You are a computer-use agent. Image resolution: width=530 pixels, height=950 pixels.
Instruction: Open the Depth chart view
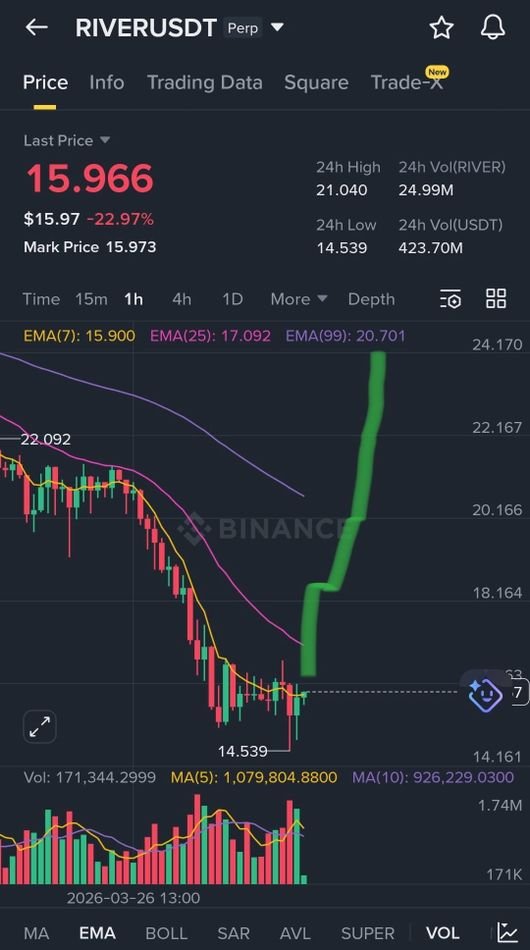pos(371,299)
